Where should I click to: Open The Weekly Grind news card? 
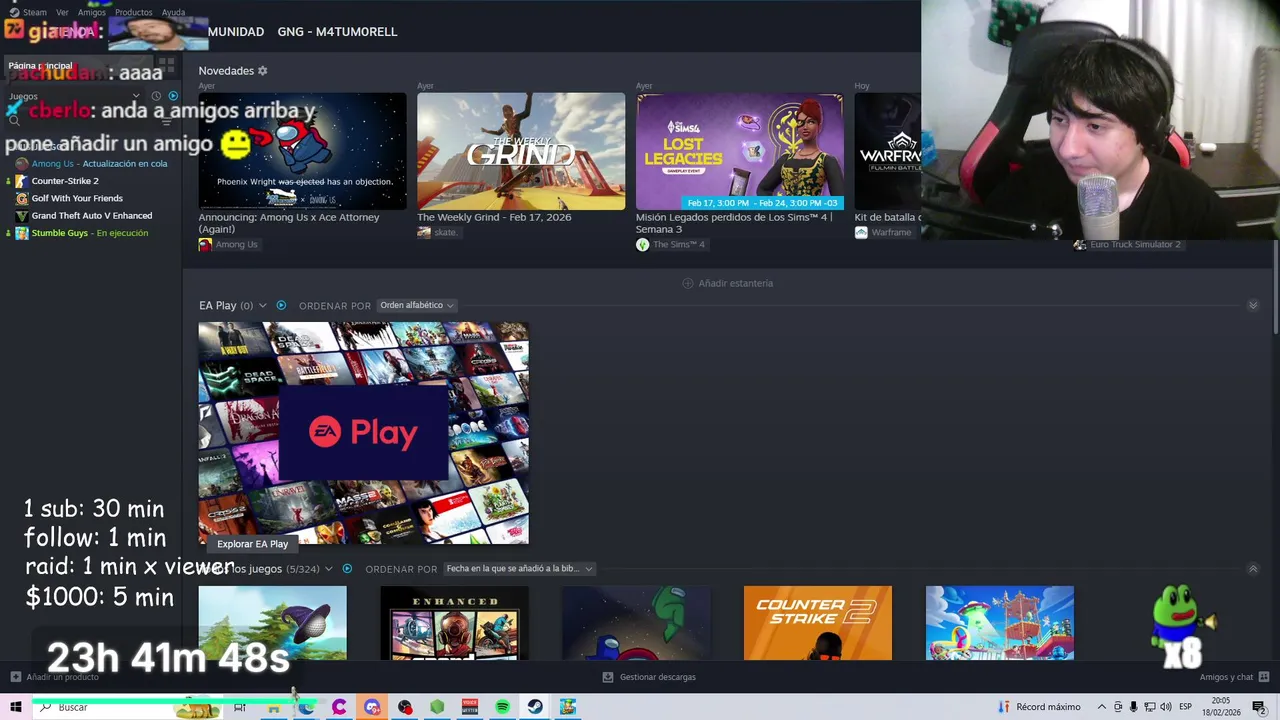pos(521,151)
